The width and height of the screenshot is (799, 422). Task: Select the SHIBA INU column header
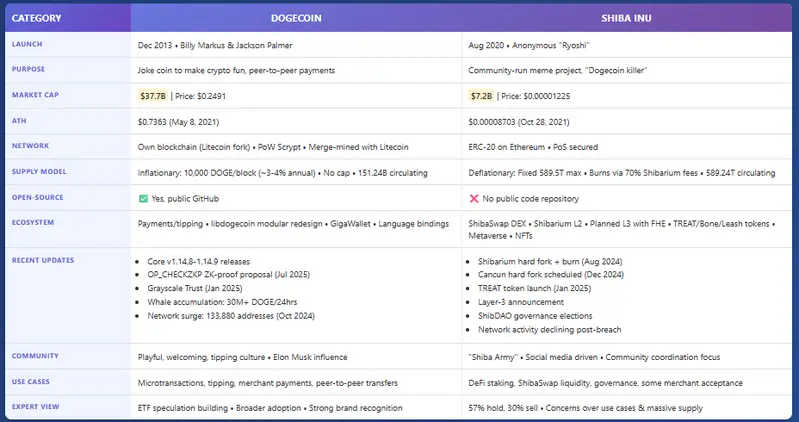[x=627, y=18]
